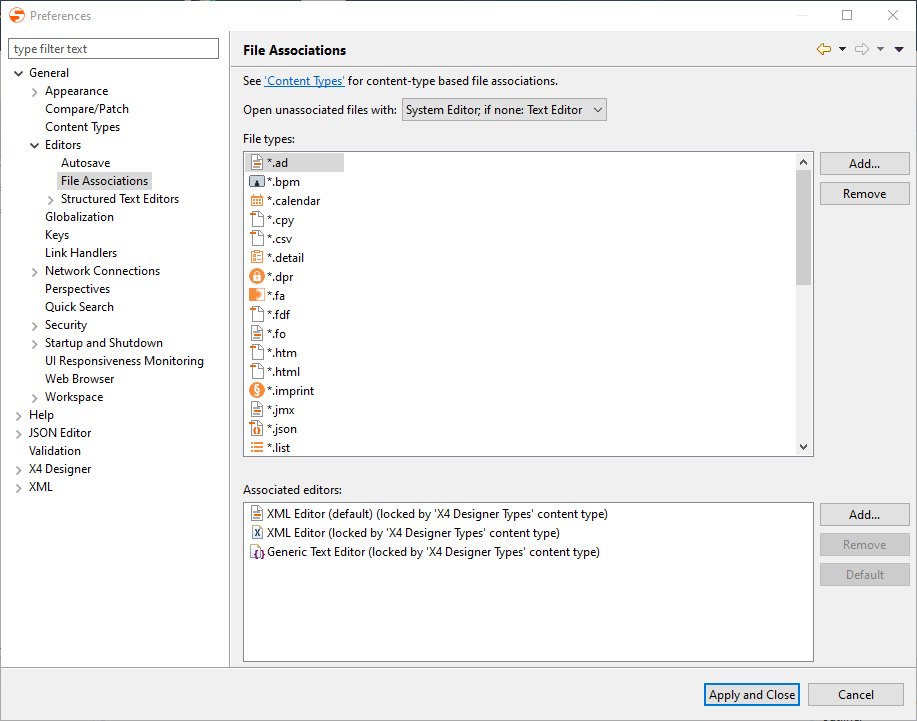Click the file types list scrollbar
The width and height of the screenshot is (917, 721).
pos(803,228)
